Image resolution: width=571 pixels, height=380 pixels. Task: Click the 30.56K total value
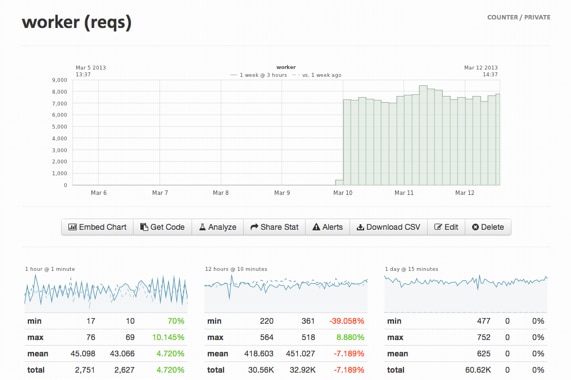261,370
